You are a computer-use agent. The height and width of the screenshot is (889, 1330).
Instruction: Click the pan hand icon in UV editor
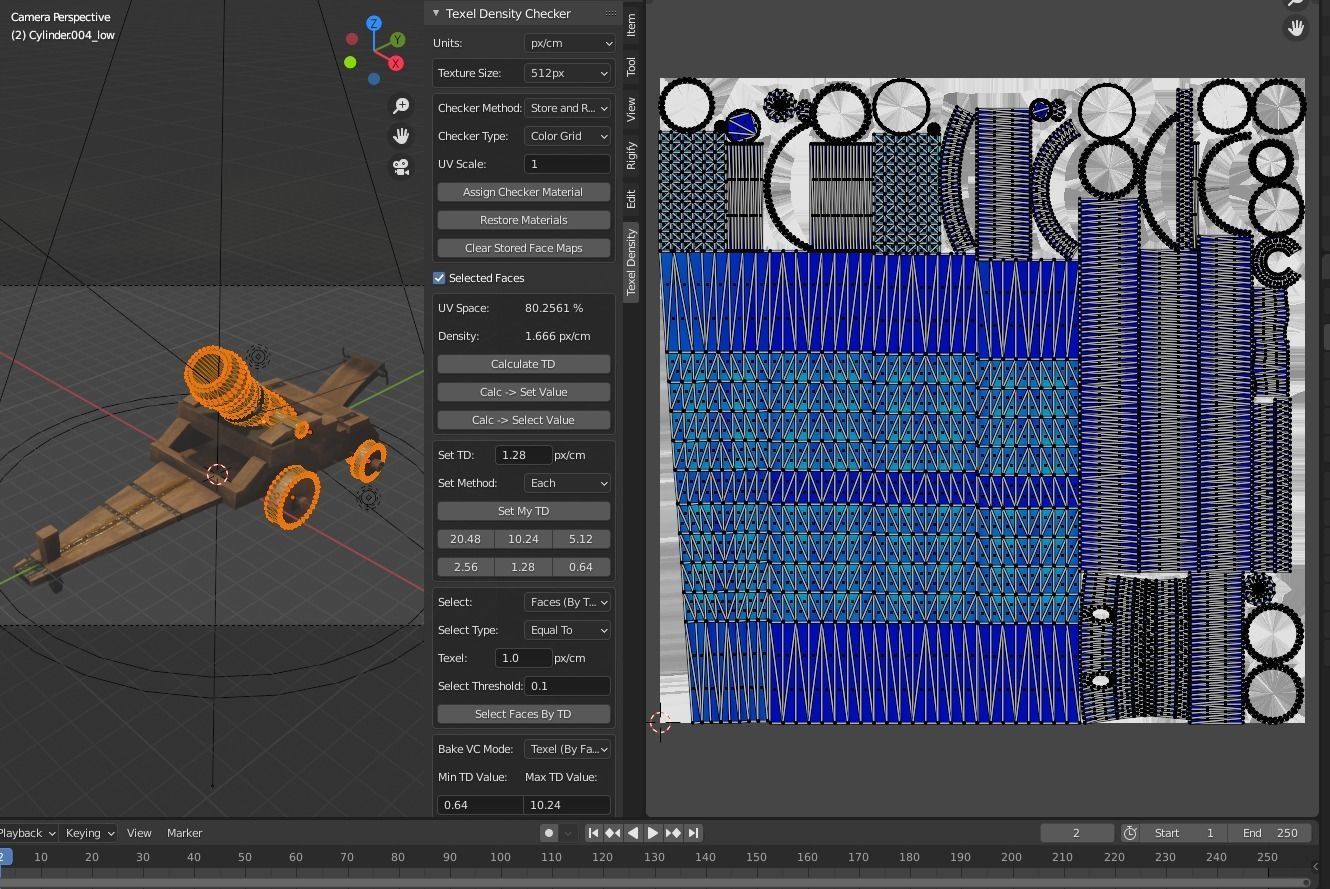pyautogui.click(x=1295, y=28)
